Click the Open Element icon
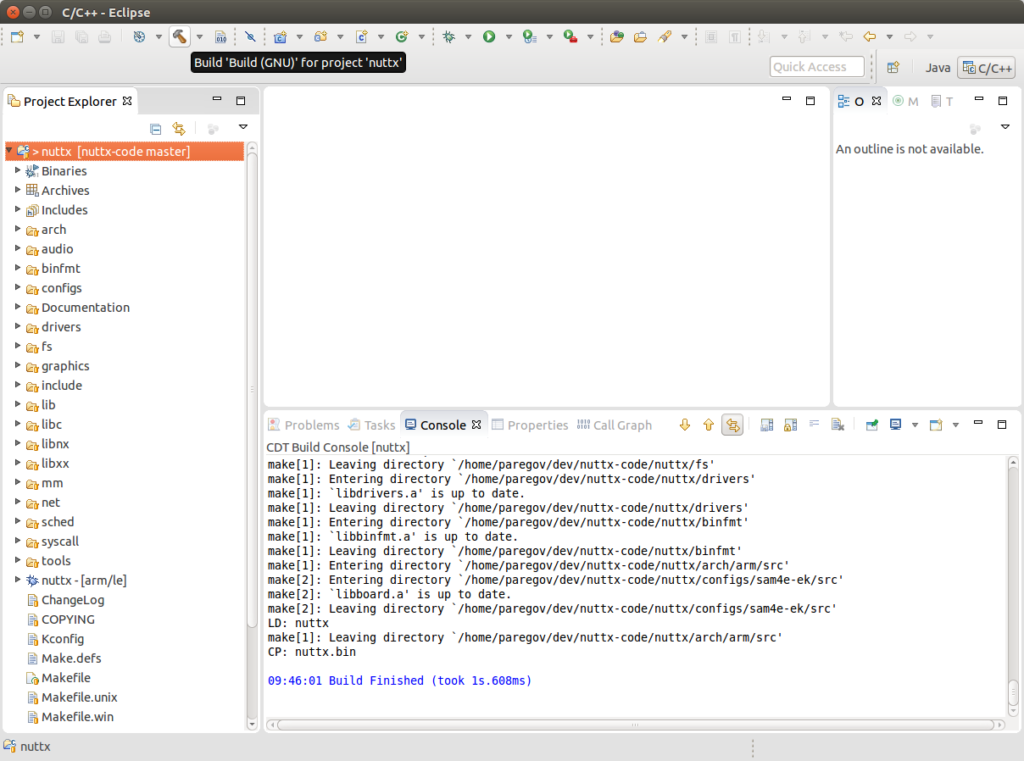 (x=616, y=37)
